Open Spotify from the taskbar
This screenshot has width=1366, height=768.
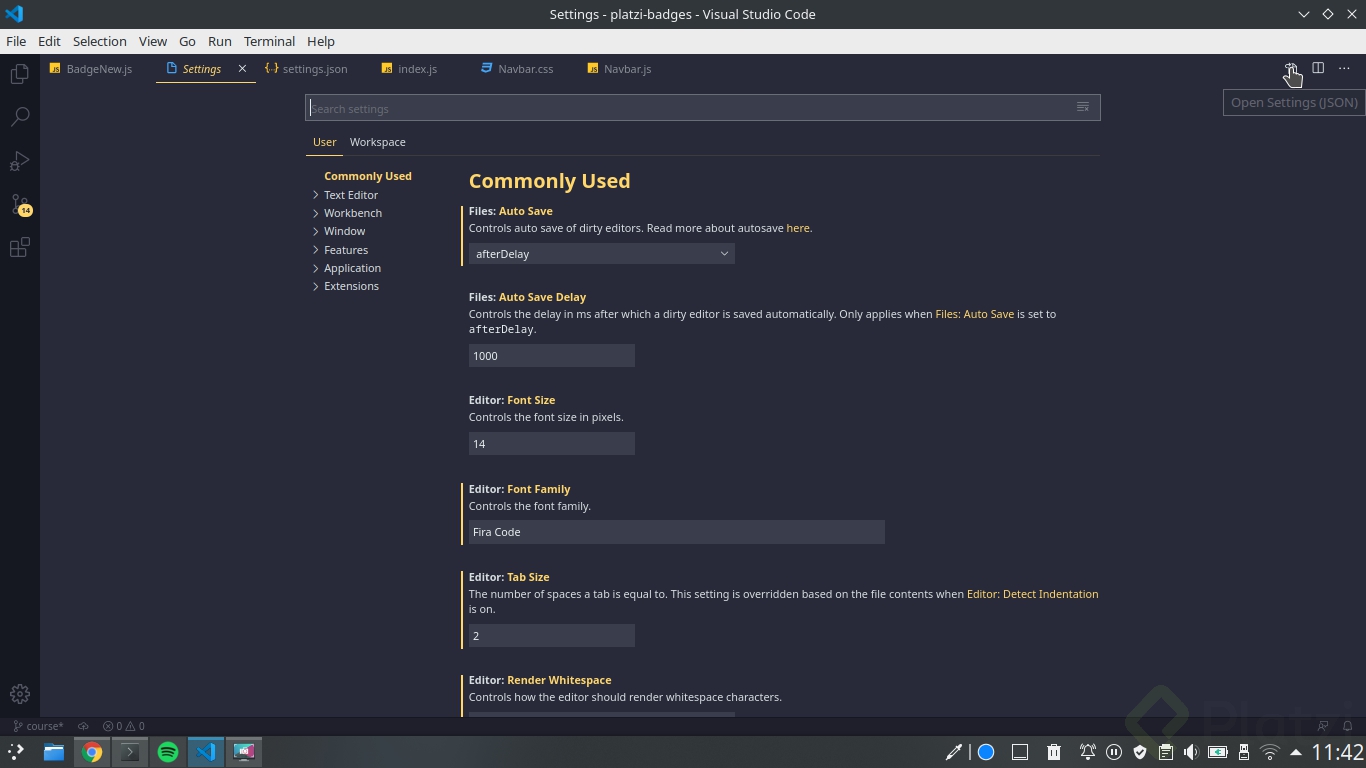point(168,752)
